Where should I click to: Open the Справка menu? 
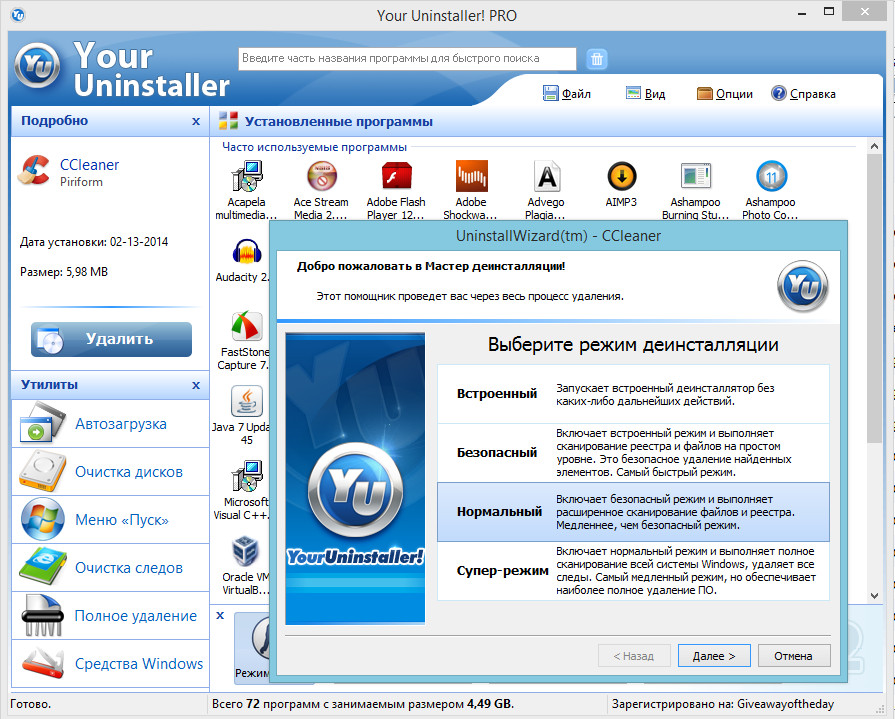point(803,94)
